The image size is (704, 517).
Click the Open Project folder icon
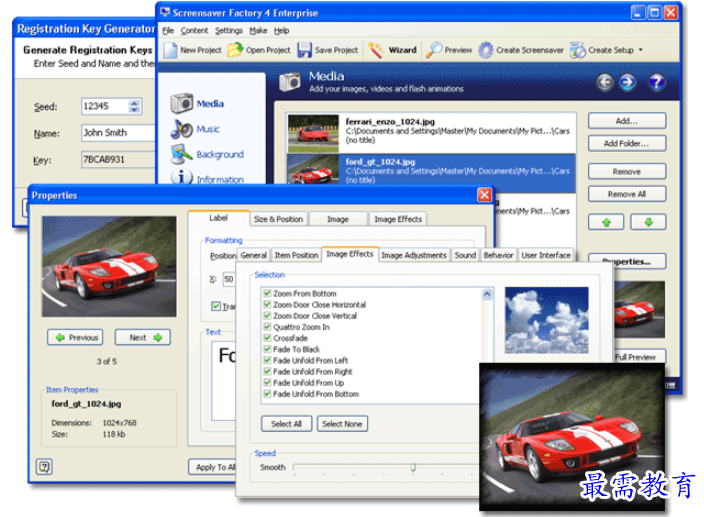click(x=235, y=50)
